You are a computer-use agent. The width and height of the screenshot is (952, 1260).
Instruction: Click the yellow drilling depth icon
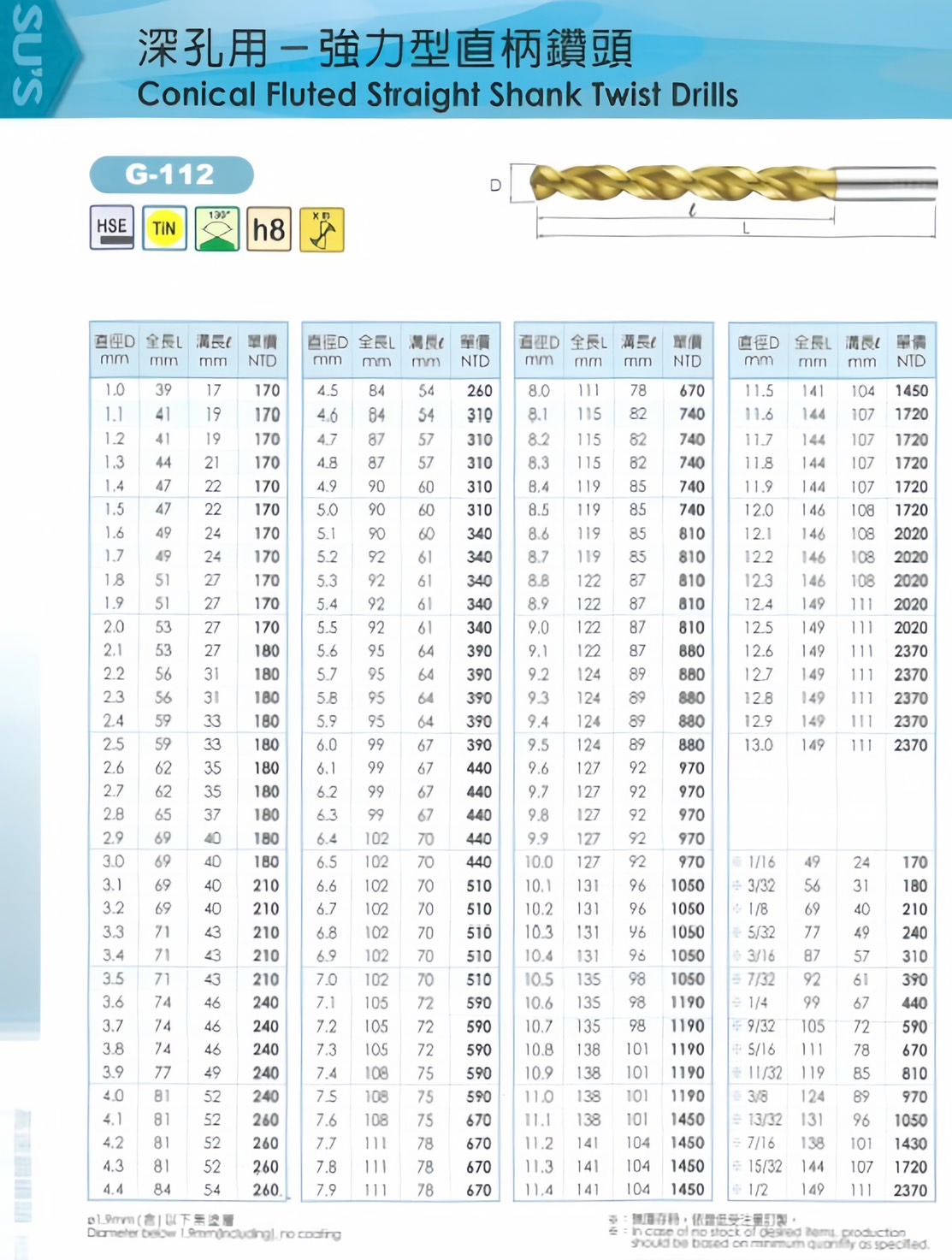(x=322, y=229)
